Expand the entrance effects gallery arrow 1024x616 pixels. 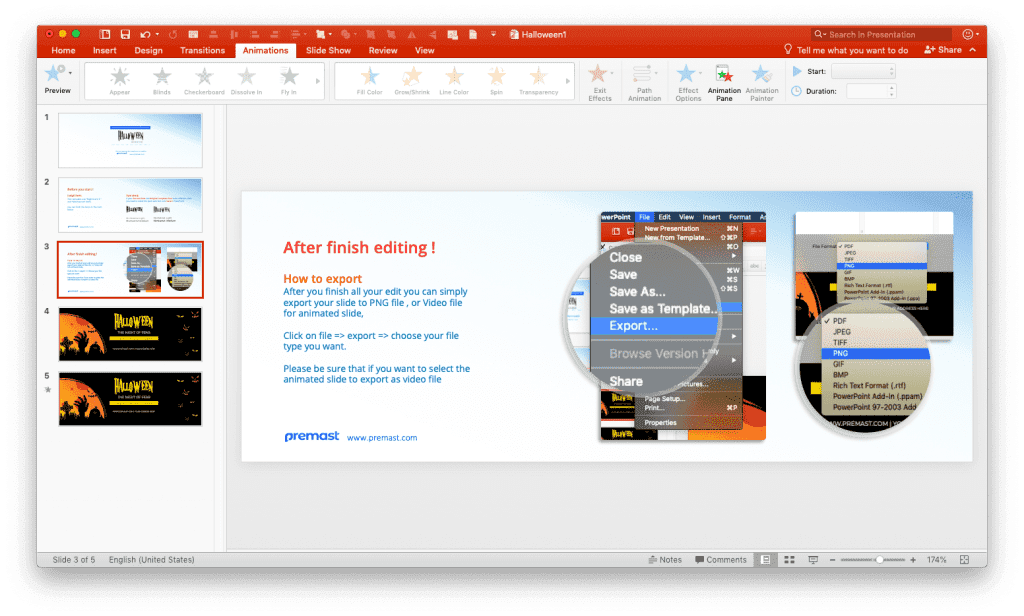click(x=318, y=81)
